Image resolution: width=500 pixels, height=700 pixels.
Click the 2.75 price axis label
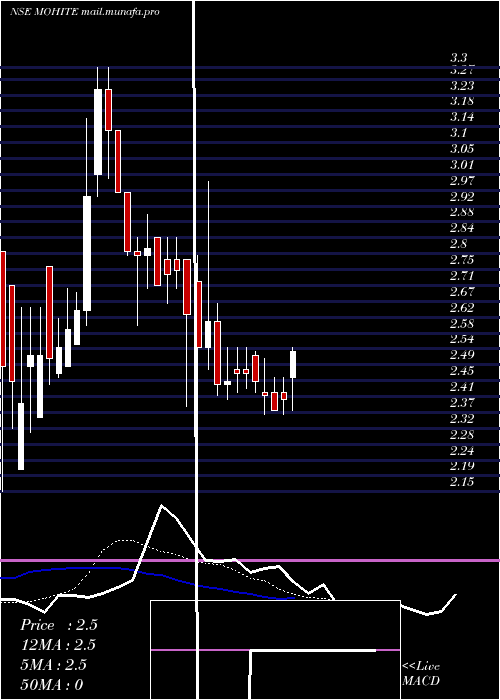[x=462, y=260]
